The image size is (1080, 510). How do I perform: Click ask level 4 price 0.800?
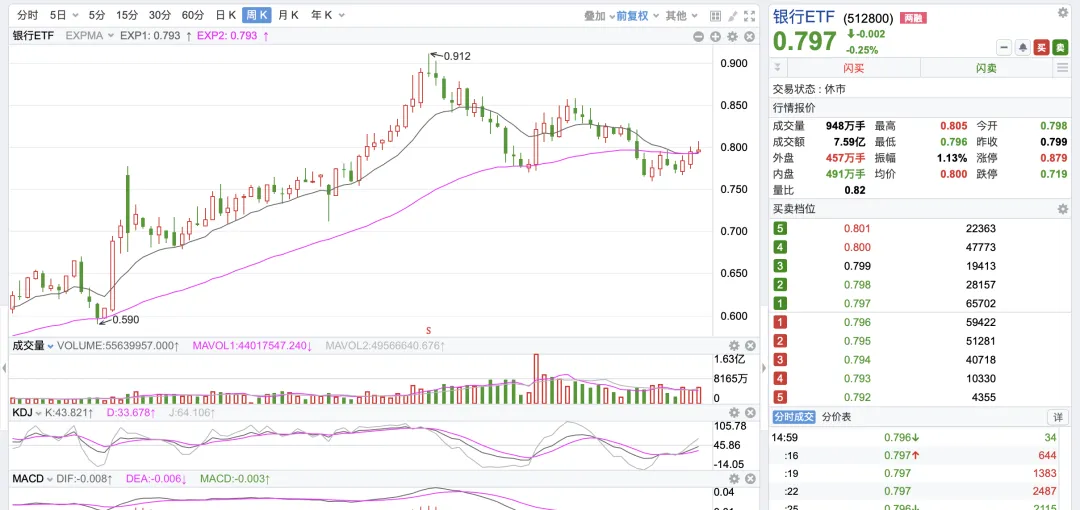point(858,247)
